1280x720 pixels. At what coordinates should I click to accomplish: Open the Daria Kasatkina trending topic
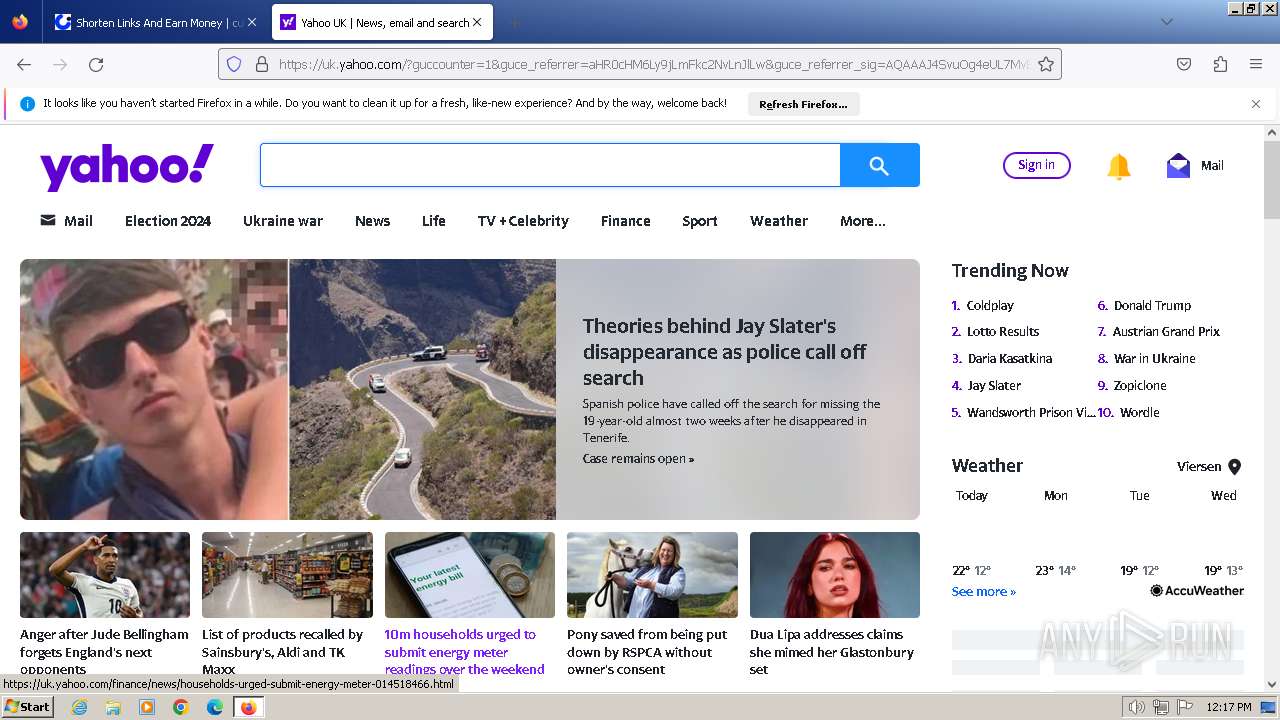point(1010,358)
